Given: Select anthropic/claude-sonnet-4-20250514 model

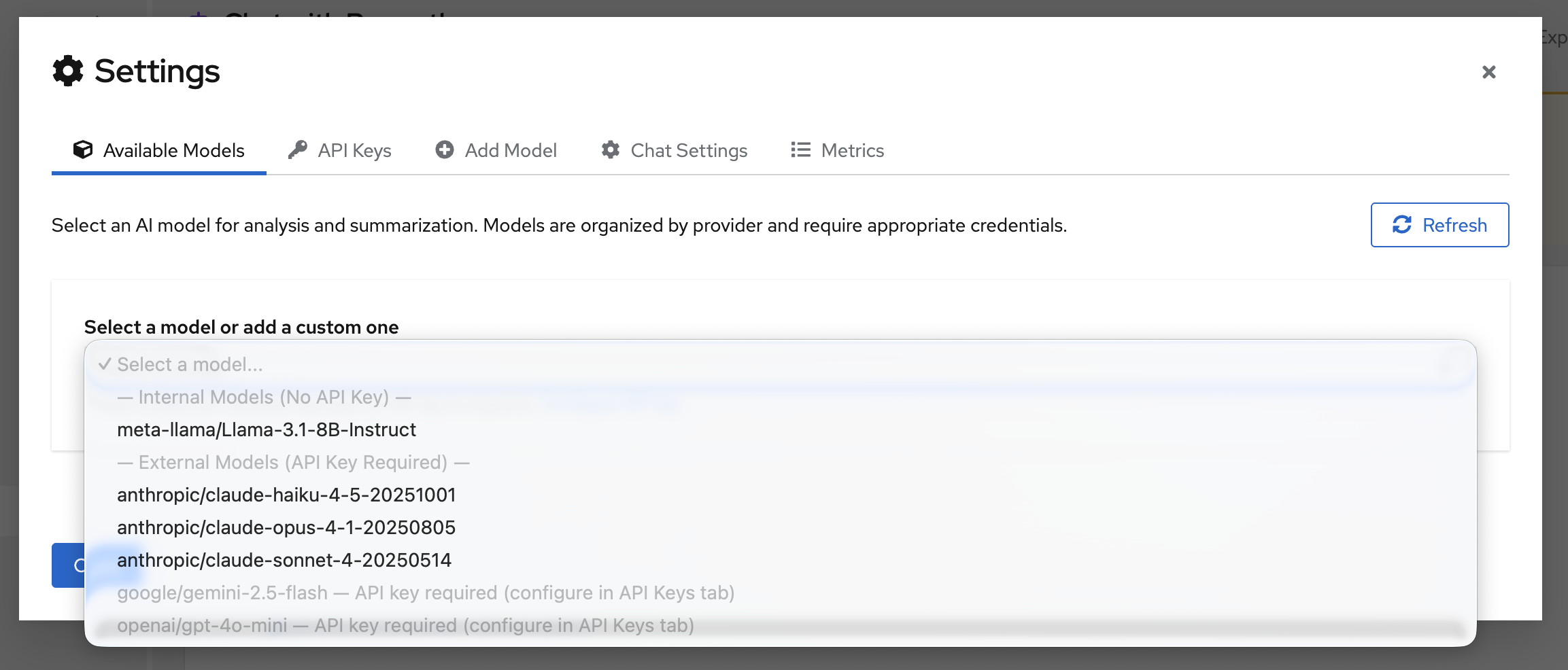Looking at the screenshot, I should [x=284, y=560].
